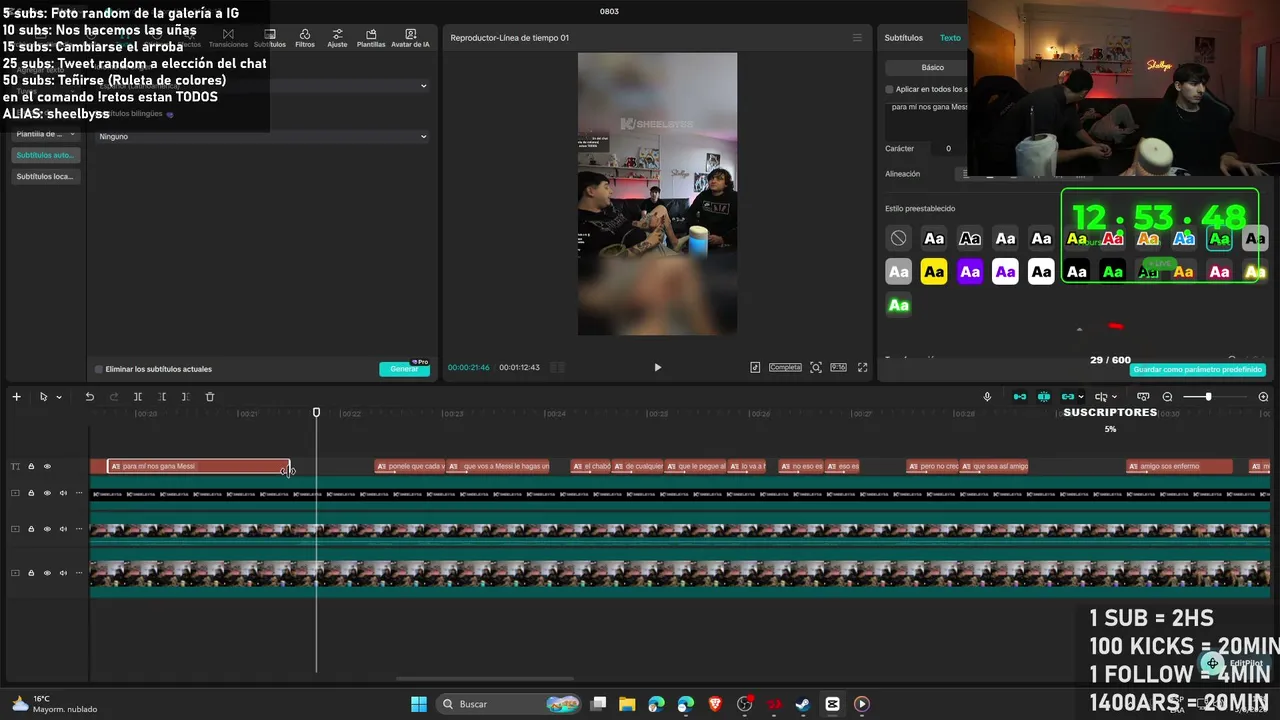Click the timeline zoom out icon
Image resolution: width=1280 pixels, height=720 pixels.
pos(1167,397)
